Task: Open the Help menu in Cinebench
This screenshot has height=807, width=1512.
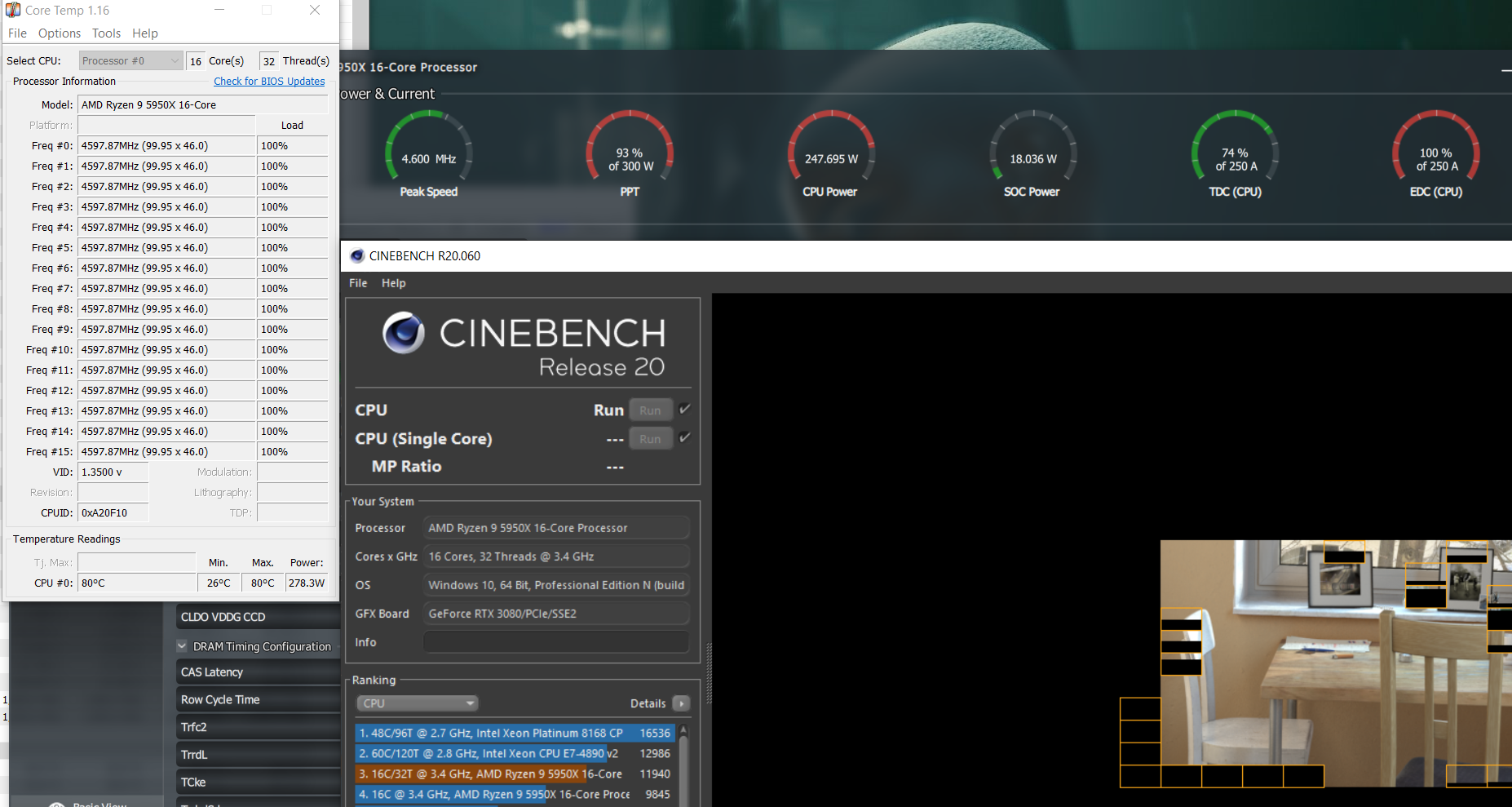Action: [x=393, y=283]
